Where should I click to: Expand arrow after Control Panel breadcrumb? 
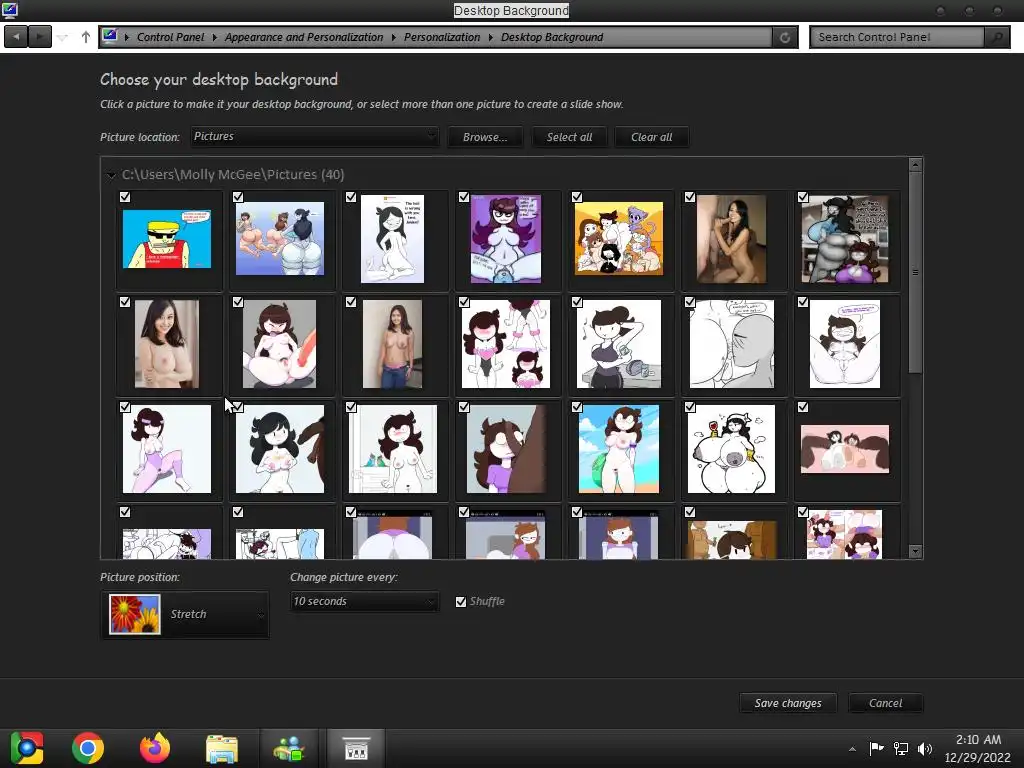(x=214, y=37)
